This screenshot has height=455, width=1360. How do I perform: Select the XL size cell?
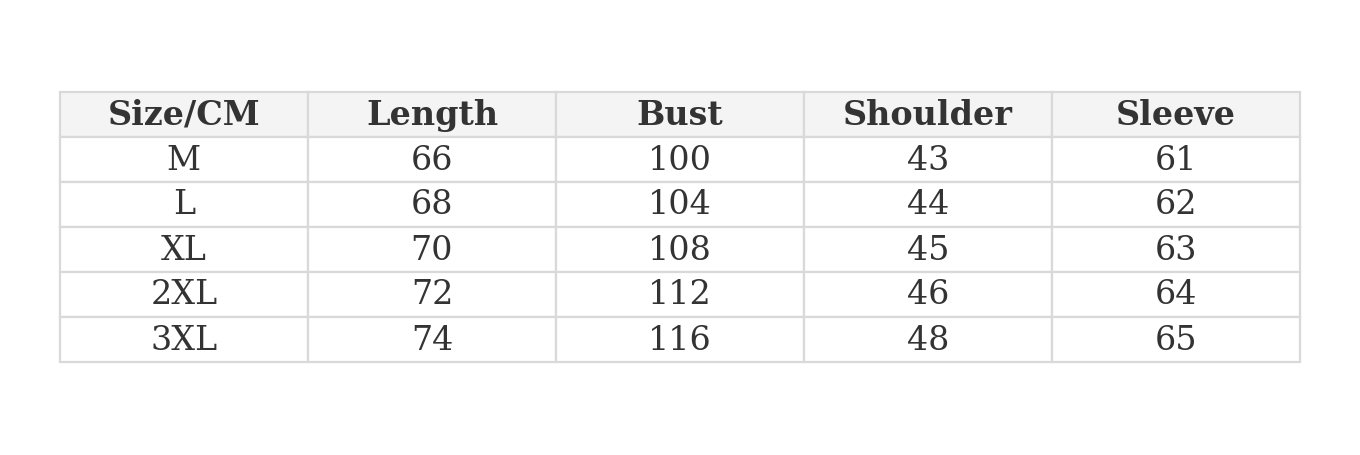183,249
